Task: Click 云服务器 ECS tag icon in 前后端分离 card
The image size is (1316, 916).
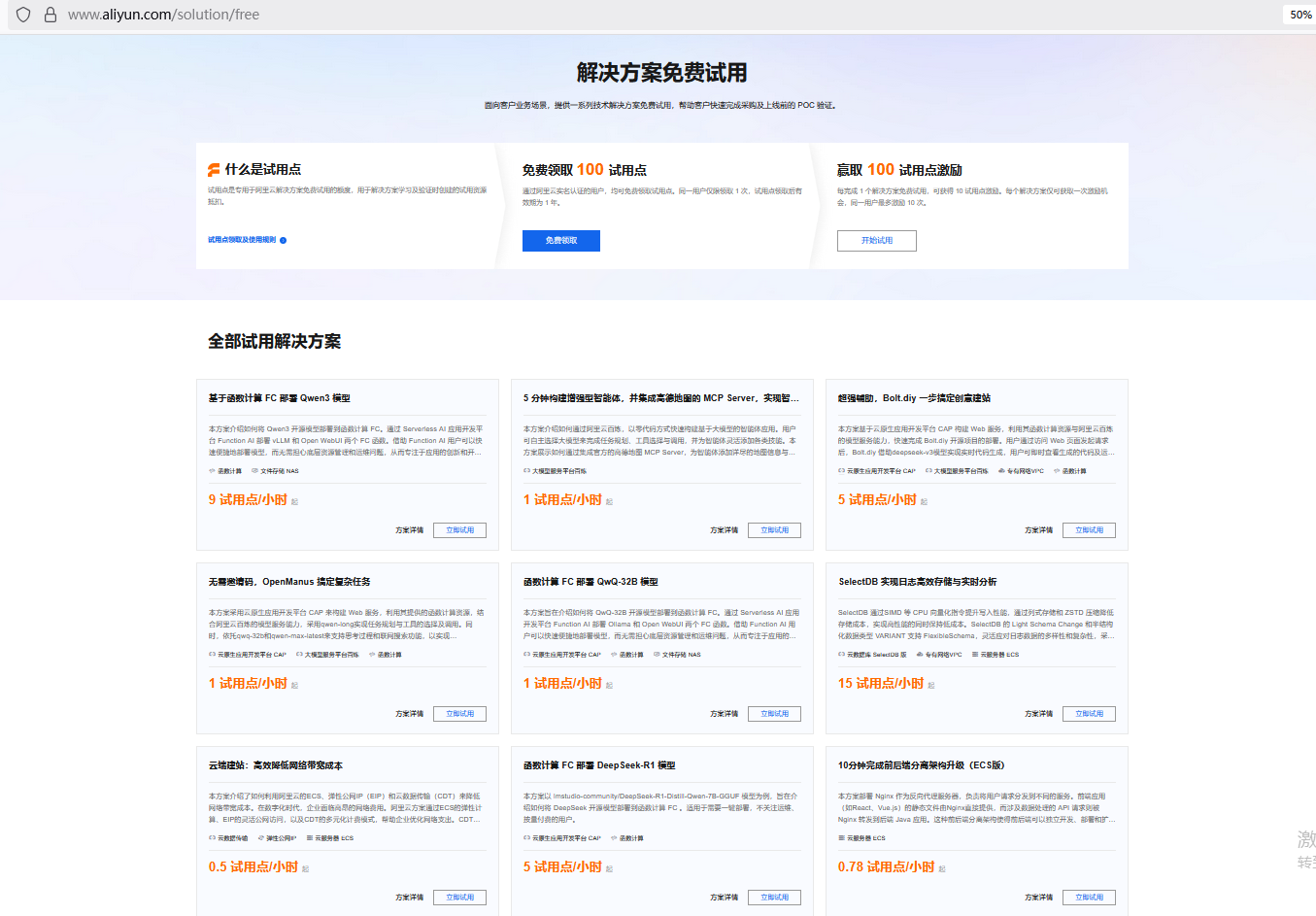Action: tap(841, 838)
